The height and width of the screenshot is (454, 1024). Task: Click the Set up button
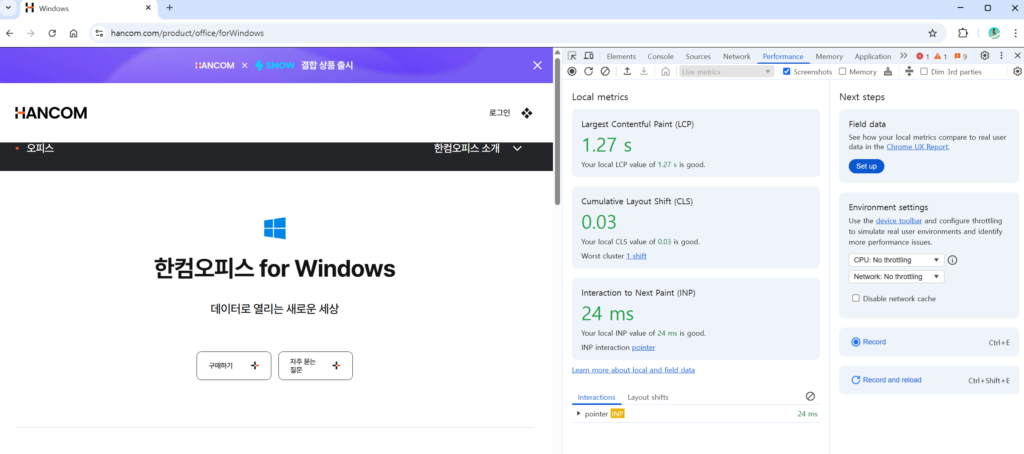tap(867, 167)
